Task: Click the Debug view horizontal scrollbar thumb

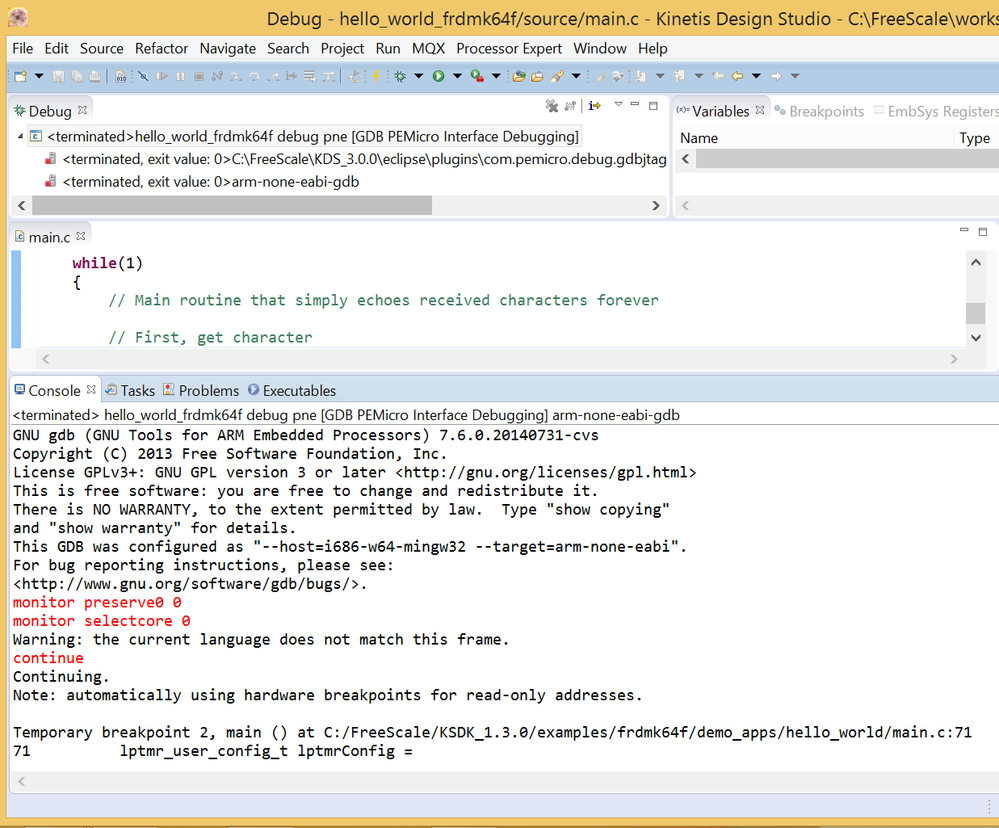Action: tap(232, 205)
